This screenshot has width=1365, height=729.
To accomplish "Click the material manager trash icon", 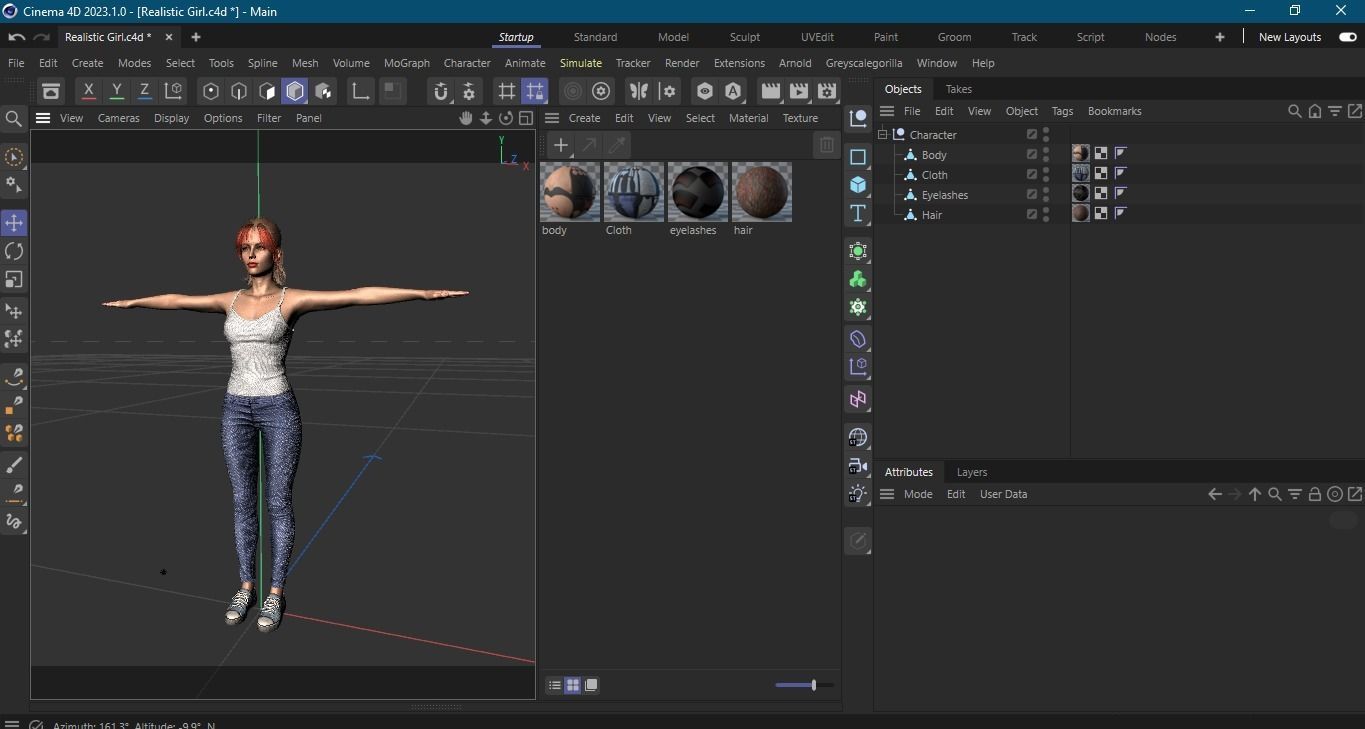I will tap(826, 146).
